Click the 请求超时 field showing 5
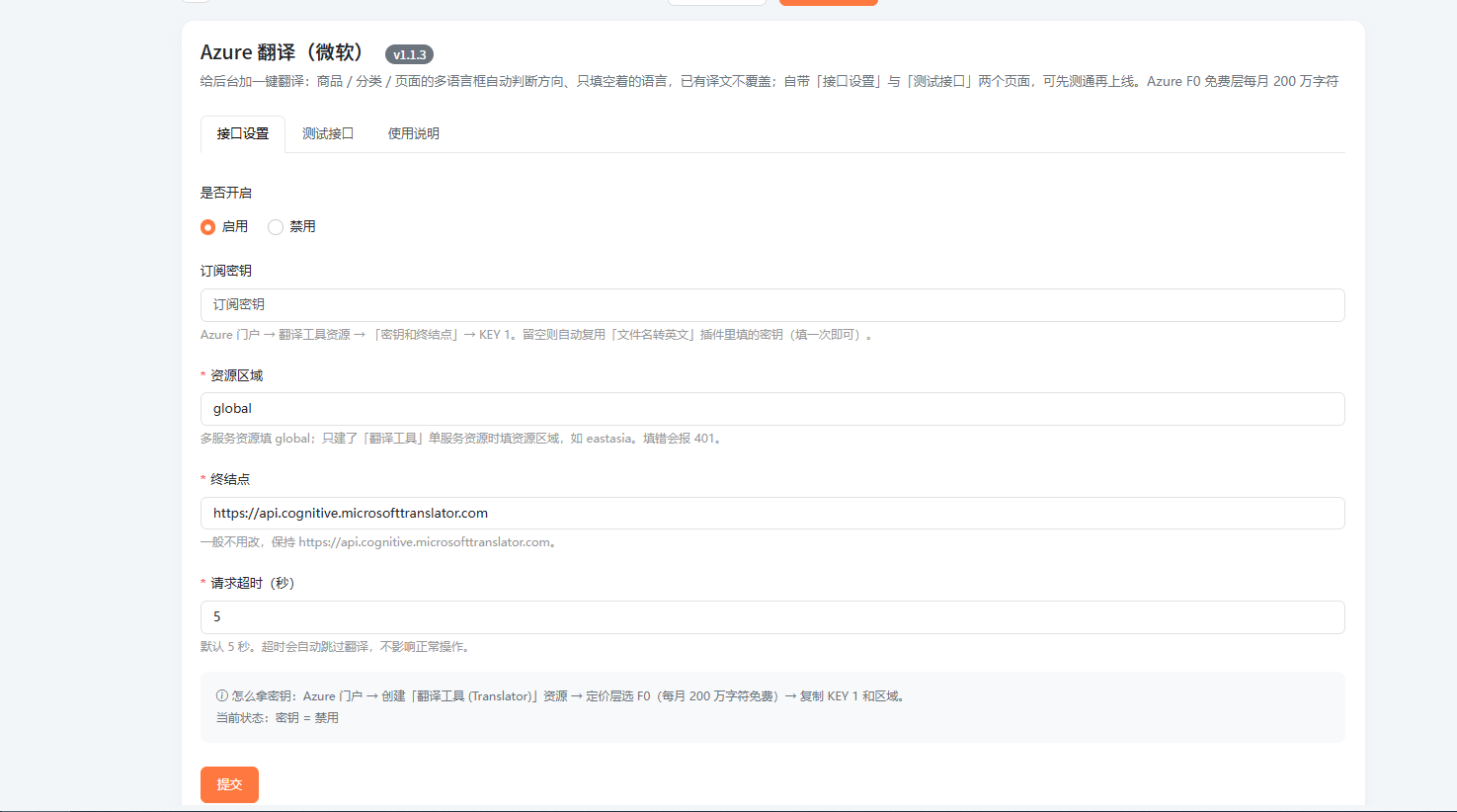Image resolution: width=1457 pixels, height=812 pixels. [x=772, y=617]
